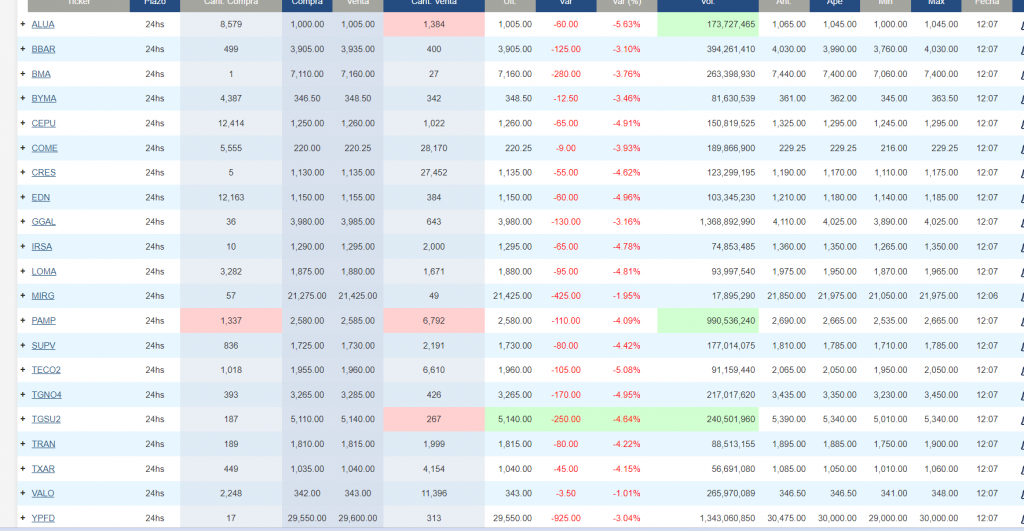Screen dimensions: 1024x531
Task: Sort by the Var (%) column header
Action: coord(626,3)
